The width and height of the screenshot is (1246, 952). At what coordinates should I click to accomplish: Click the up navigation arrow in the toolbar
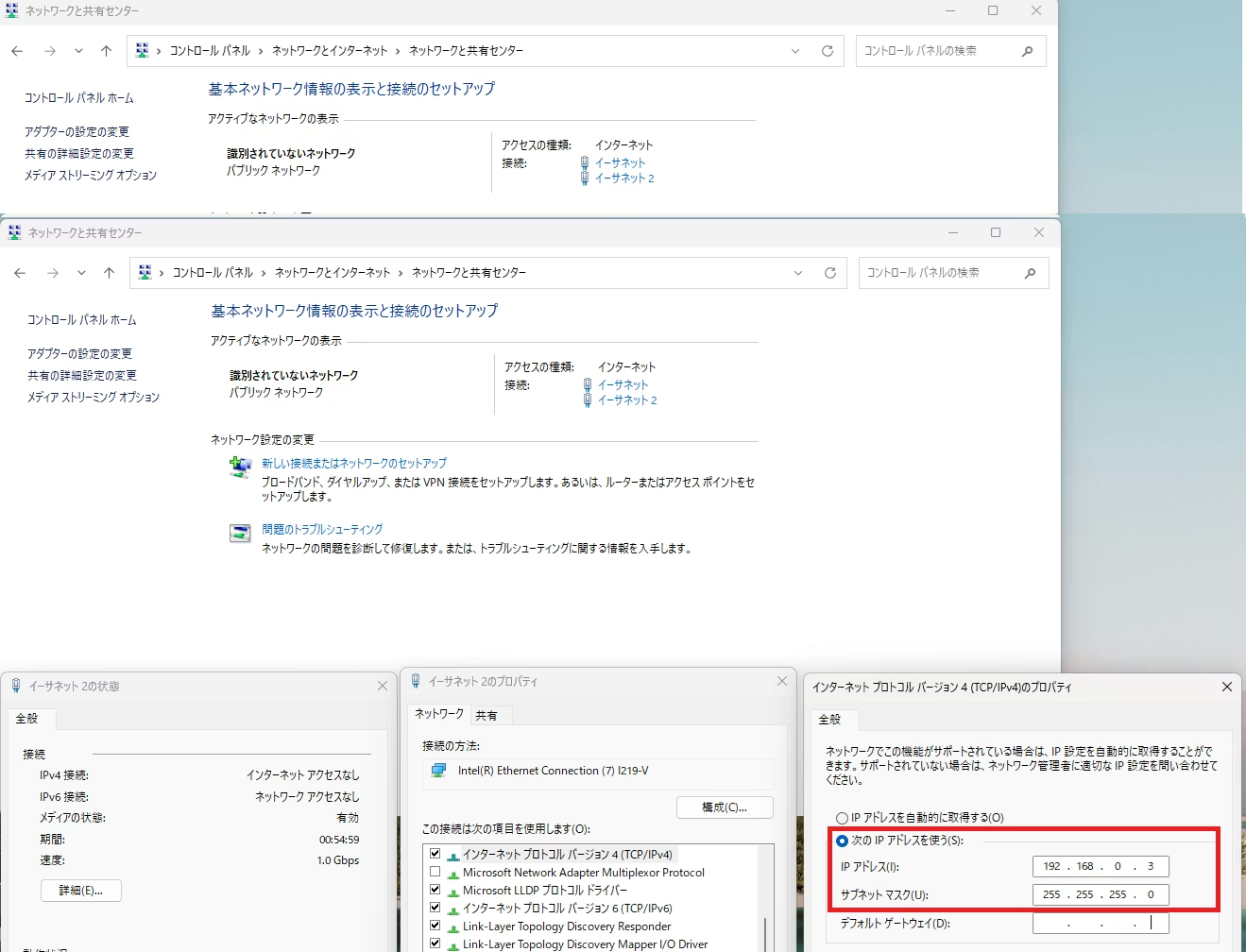coord(109,272)
